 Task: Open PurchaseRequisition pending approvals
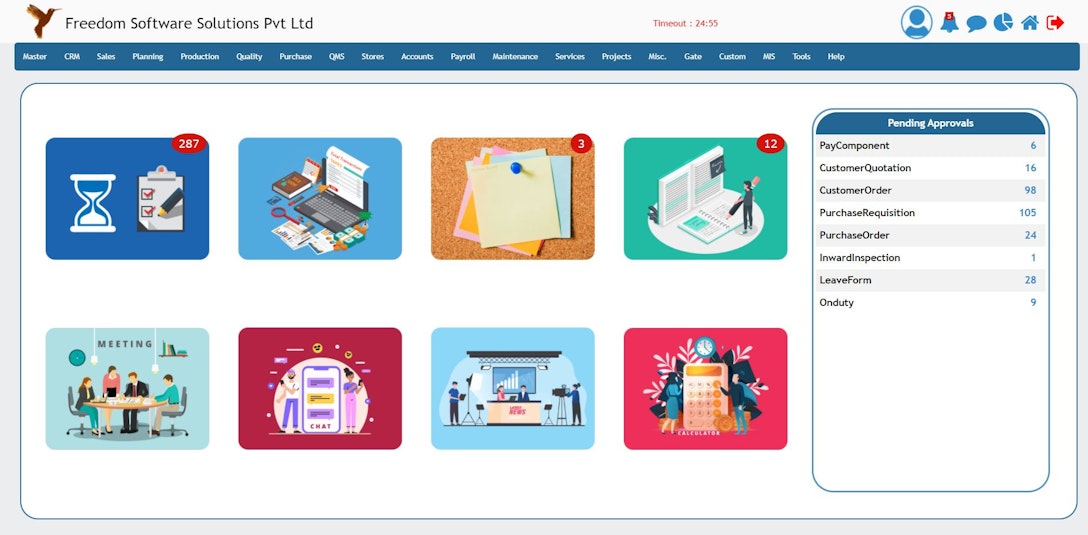[929, 213]
